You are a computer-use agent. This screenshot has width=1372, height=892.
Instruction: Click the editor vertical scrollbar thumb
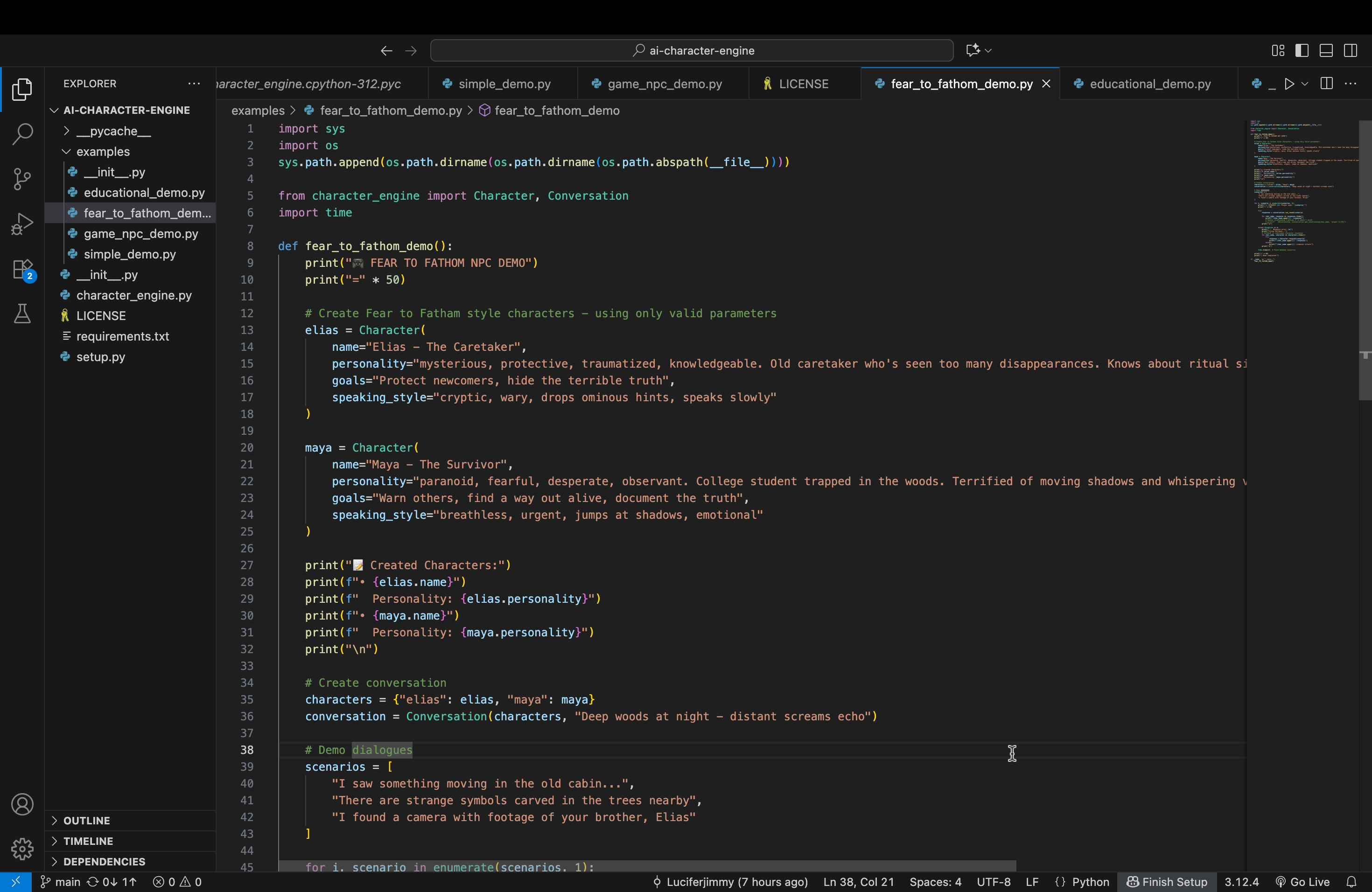click(1365, 259)
